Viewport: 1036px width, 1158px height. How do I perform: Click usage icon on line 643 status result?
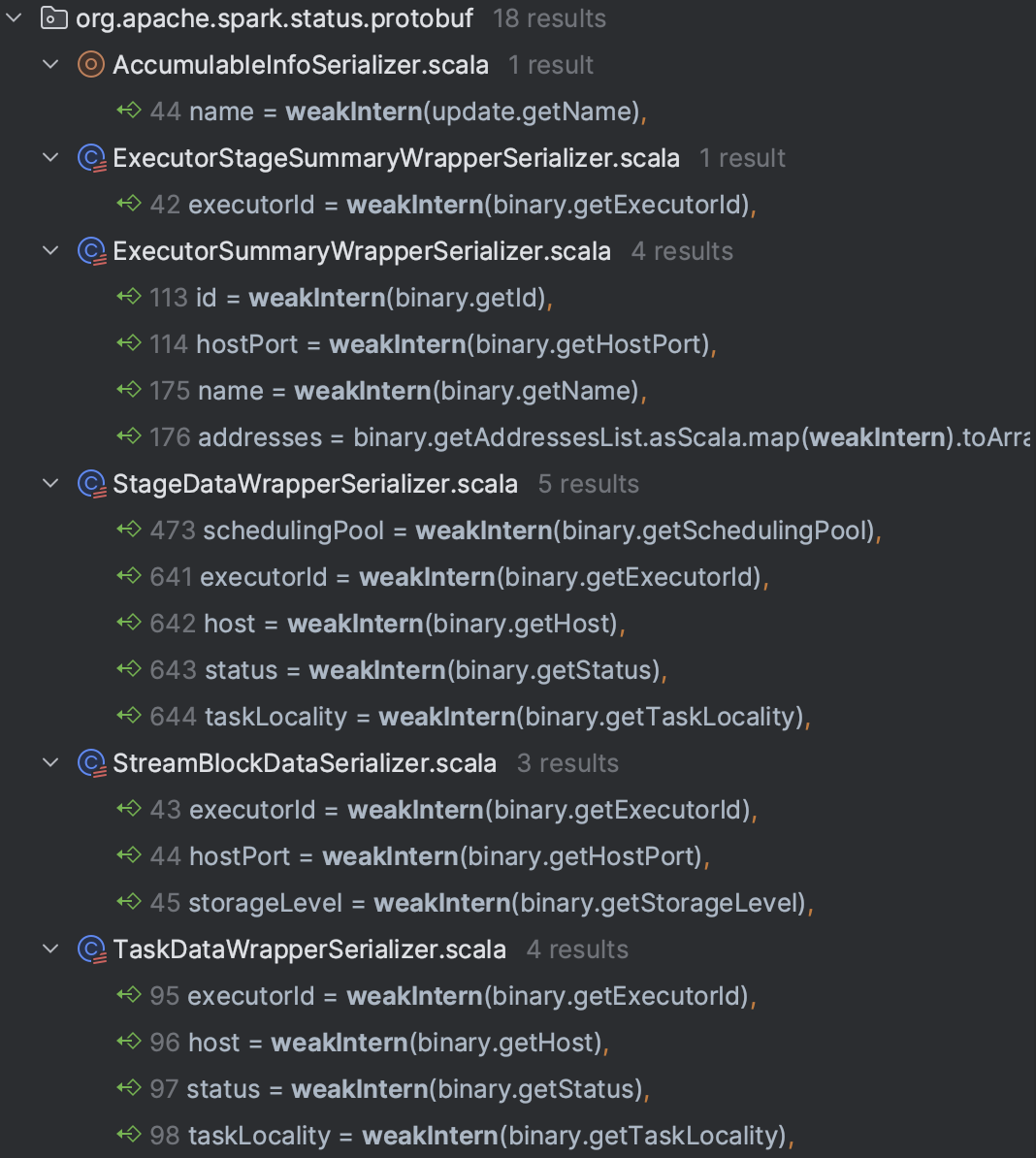pos(128,668)
